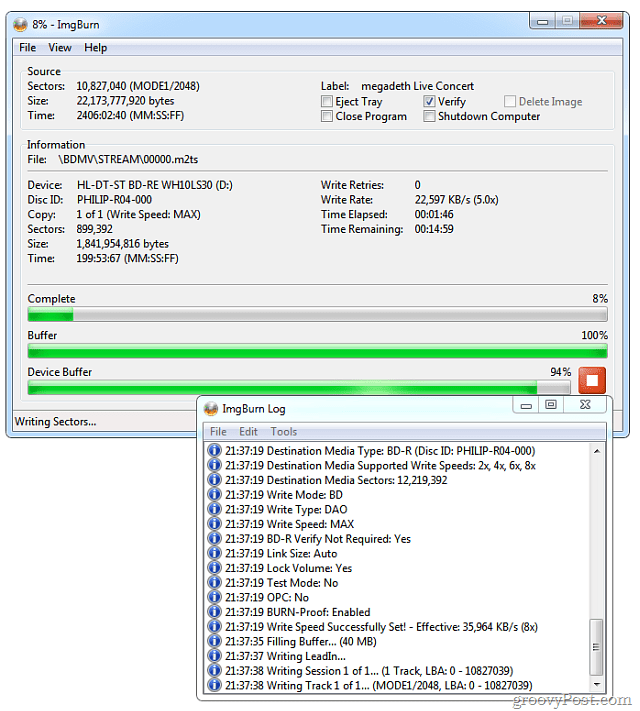Click info icon beside BD-R Verify Not Required

[214, 538]
